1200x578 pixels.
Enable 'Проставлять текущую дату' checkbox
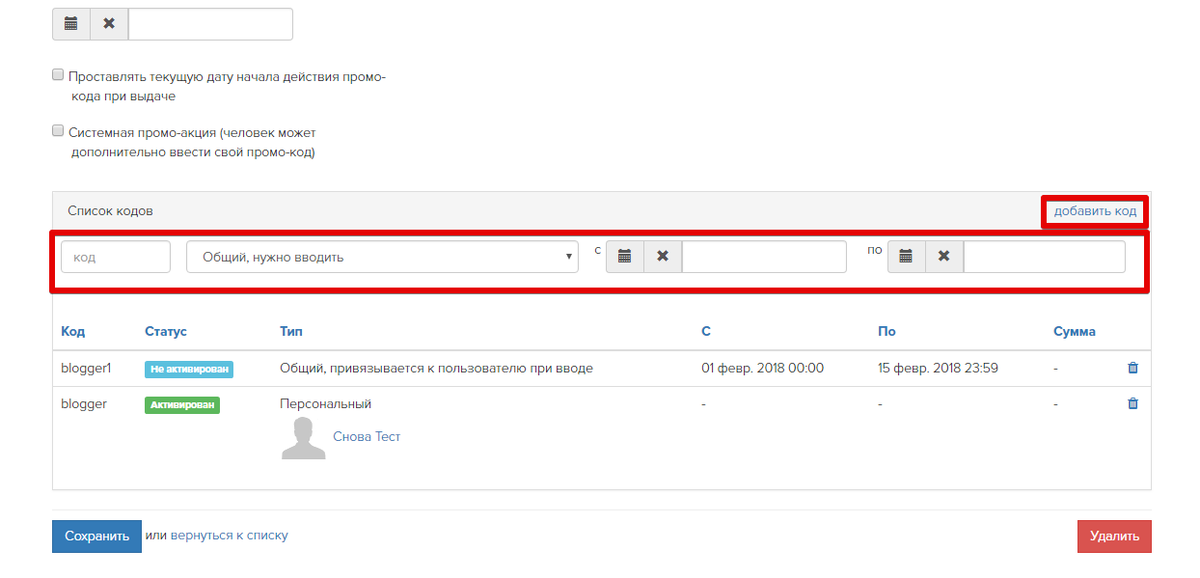pos(58,75)
